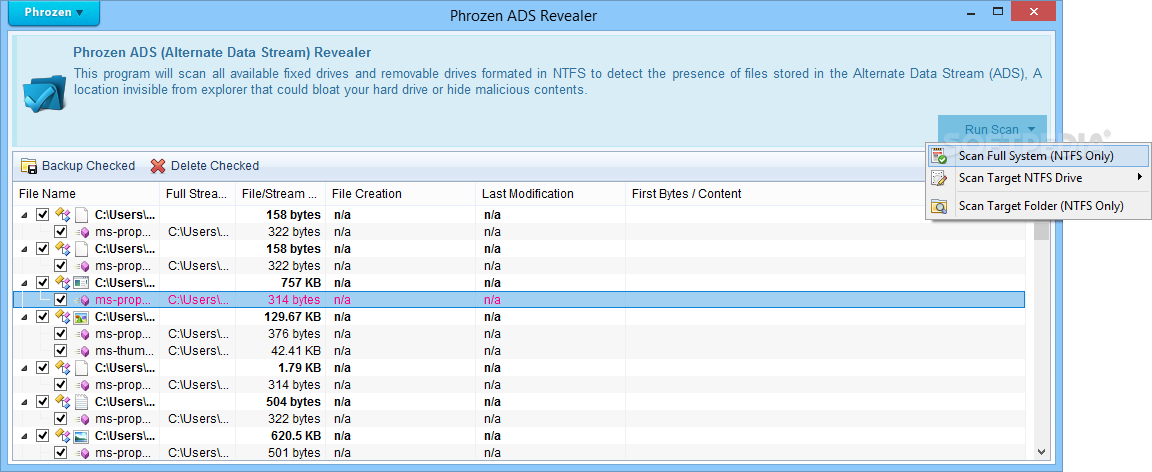Toggle the checkbox of the 501 bytes stream
The width and height of the screenshot is (1152, 472).
pos(61,453)
